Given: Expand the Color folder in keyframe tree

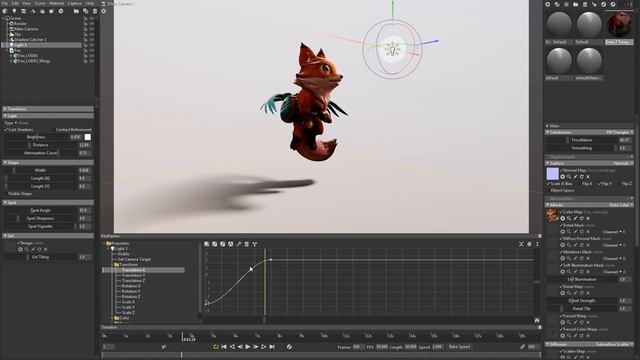Looking at the screenshot, I should point(113,318).
